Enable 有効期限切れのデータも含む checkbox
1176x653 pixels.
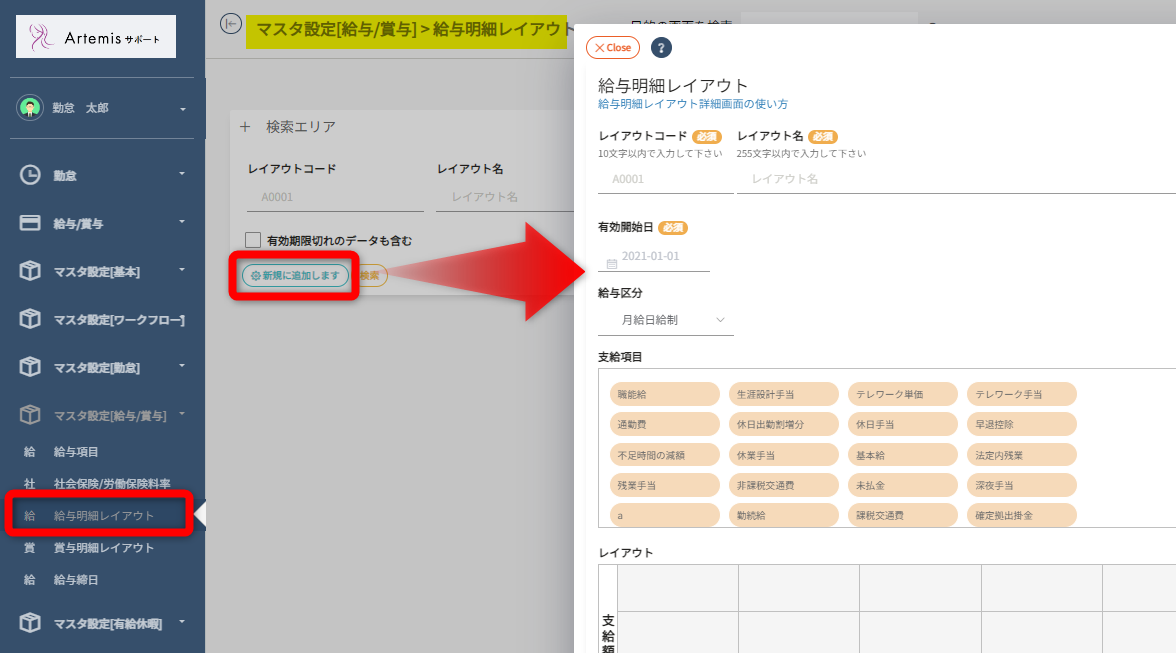click(x=254, y=240)
